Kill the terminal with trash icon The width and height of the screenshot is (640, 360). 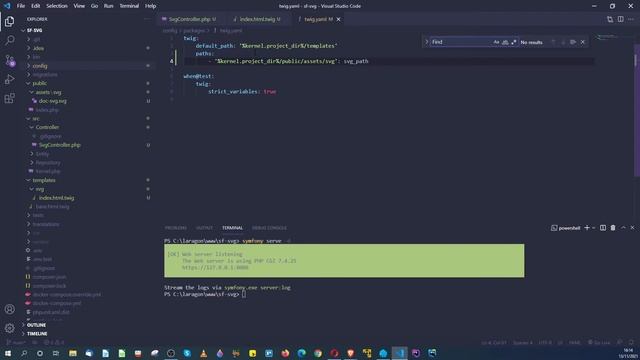click(x=613, y=228)
